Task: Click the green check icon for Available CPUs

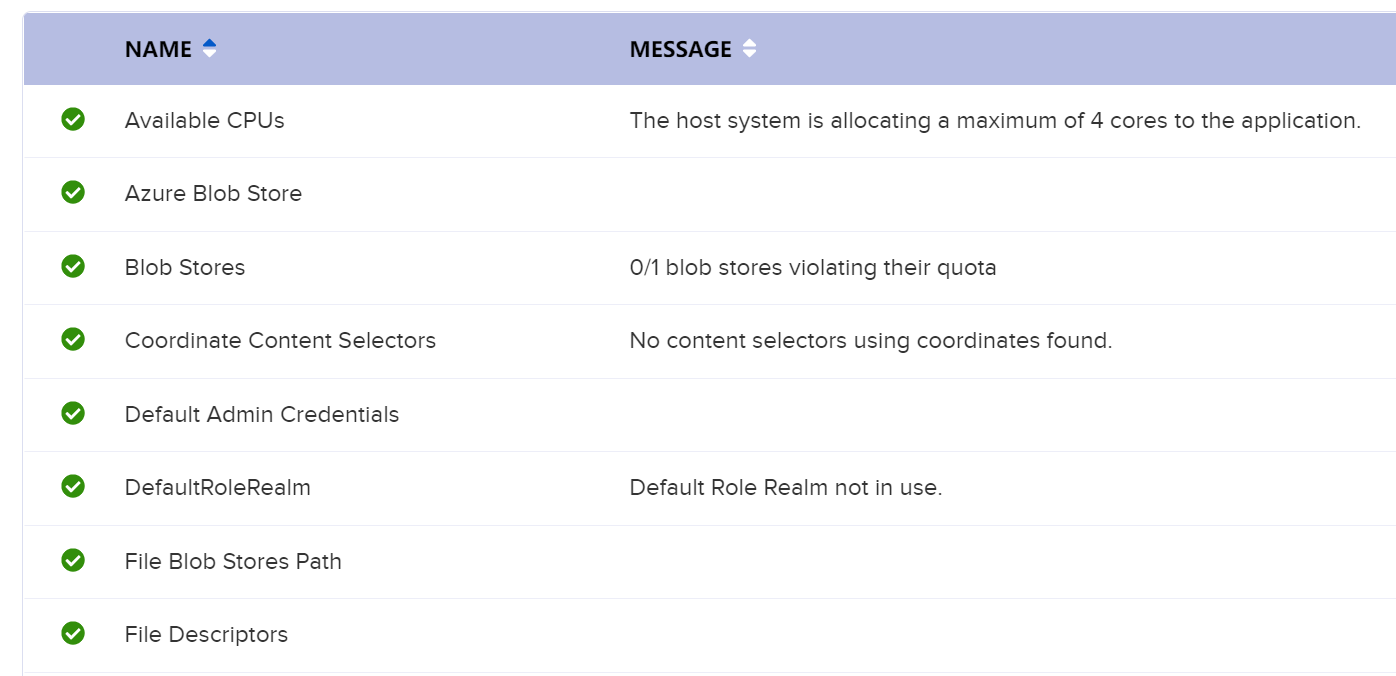Action: click(x=73, y=119)
